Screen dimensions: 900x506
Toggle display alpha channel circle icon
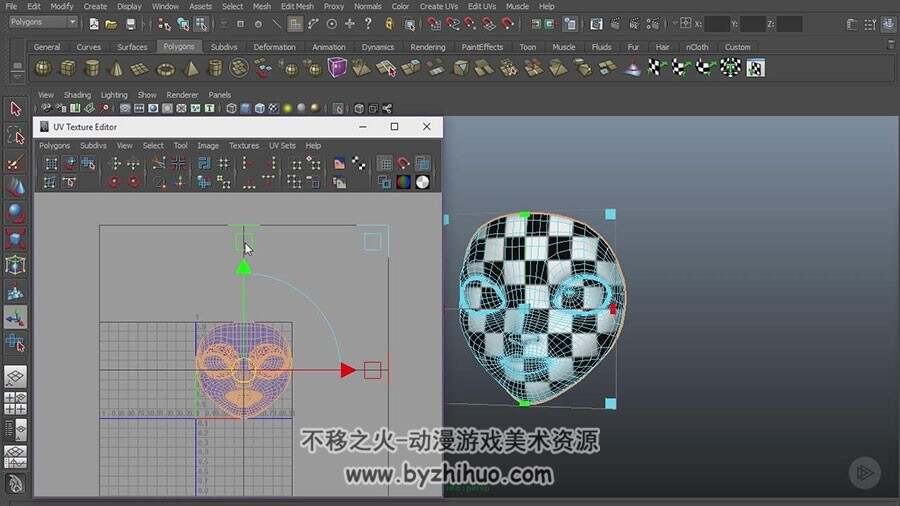coord(422,182)
